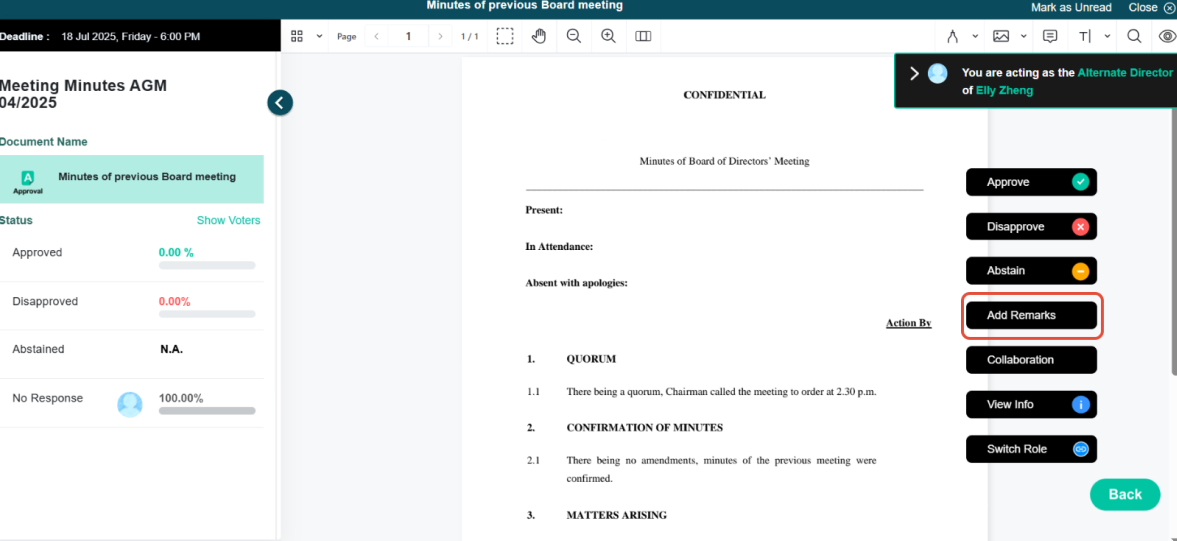Select the insert image tool
The height and width of the screenshot is (541, 1177).
(1001, 36)
